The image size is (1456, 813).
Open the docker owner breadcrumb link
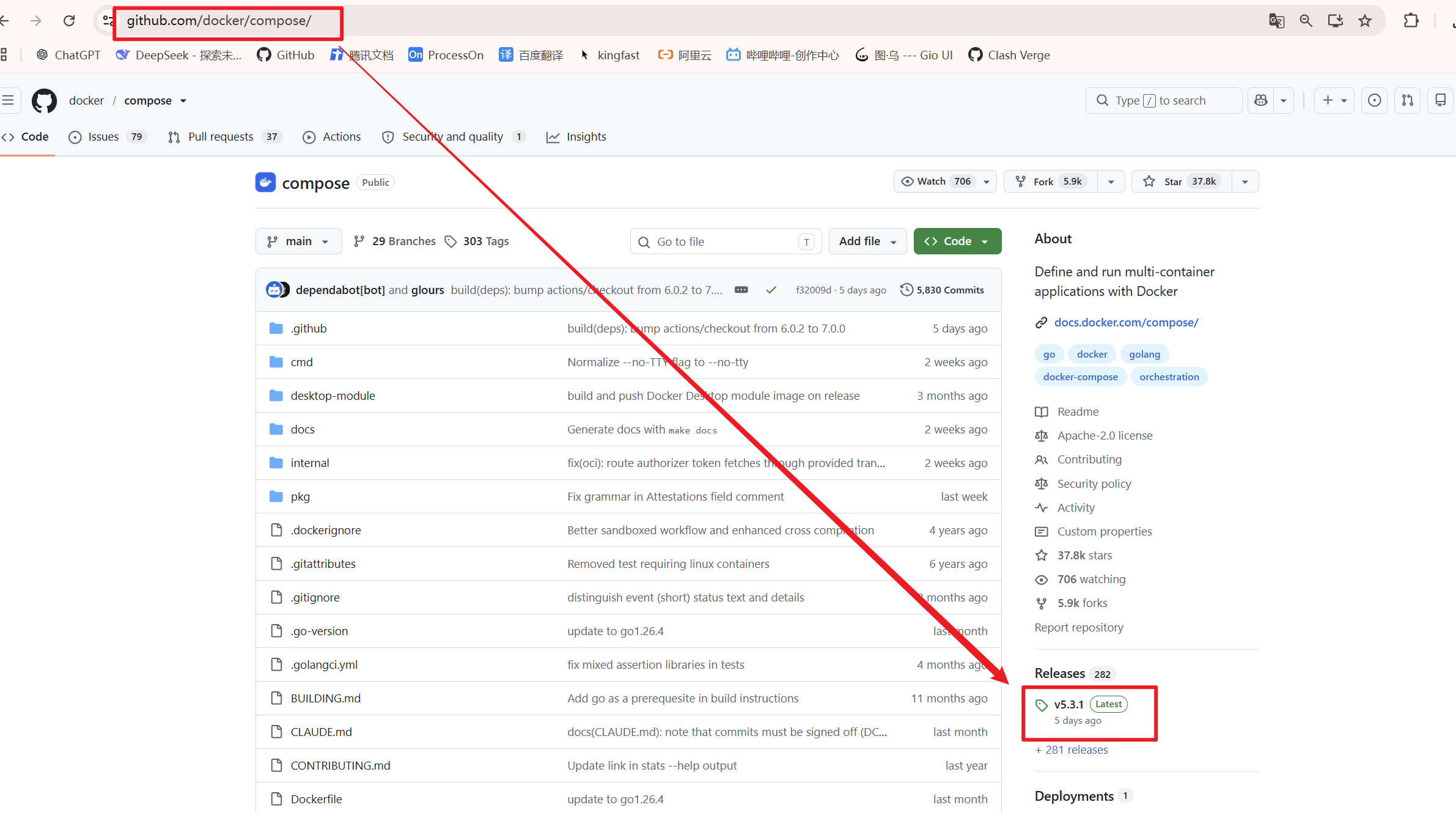coord(86,100)
